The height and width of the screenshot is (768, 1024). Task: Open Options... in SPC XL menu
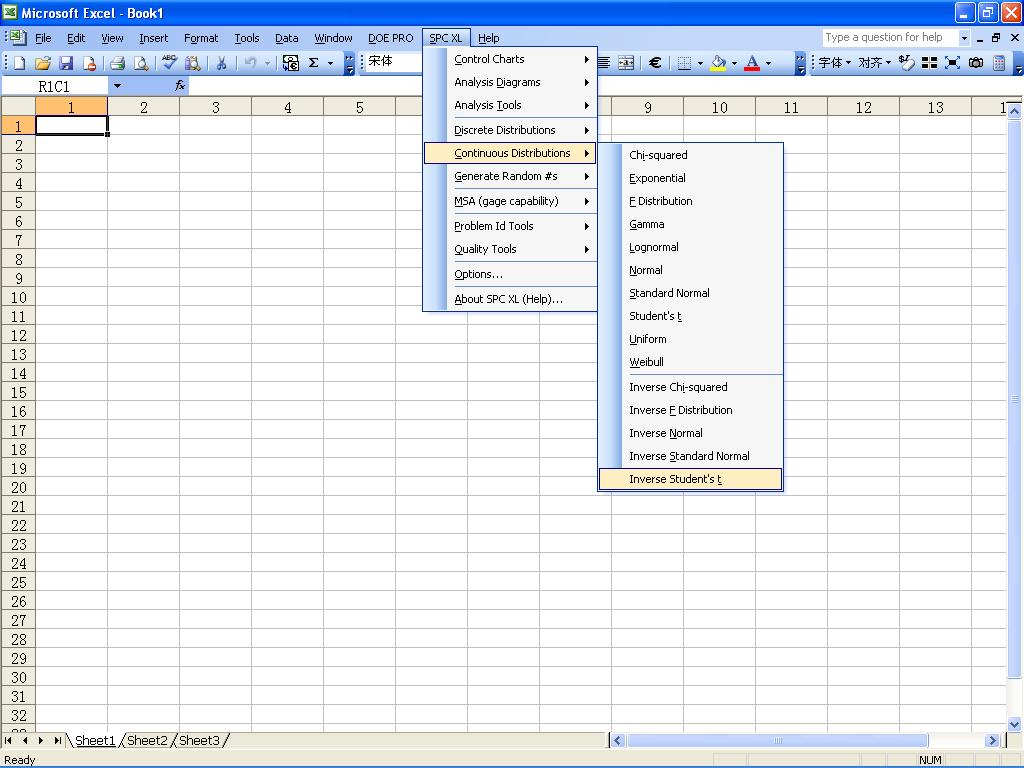[x=510, y=274]
